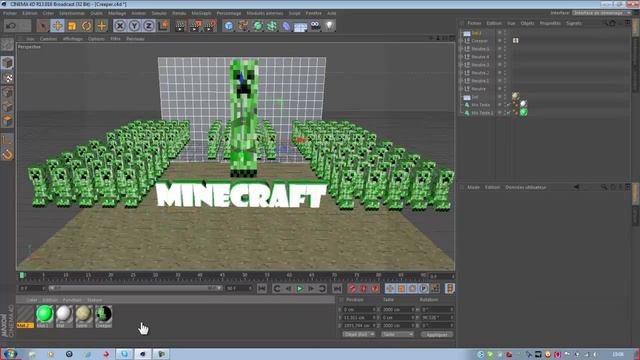
Task: Open the viewport Caméras menu
Action: [x=48, y=39]
